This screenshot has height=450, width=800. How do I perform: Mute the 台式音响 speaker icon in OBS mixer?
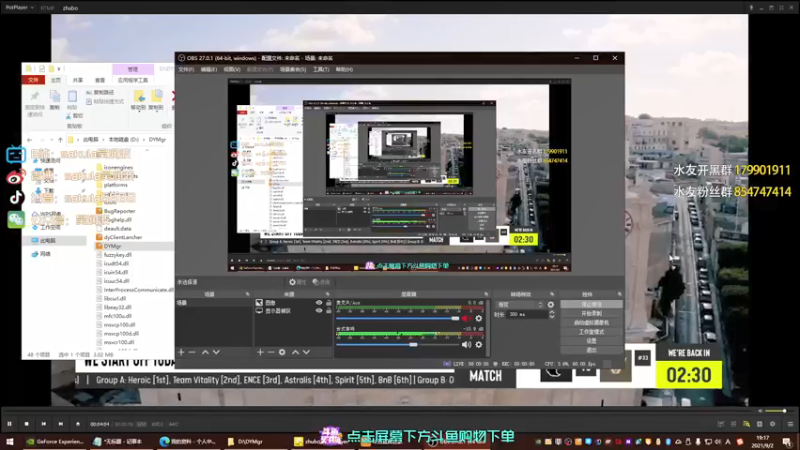[x=466, y=344]
